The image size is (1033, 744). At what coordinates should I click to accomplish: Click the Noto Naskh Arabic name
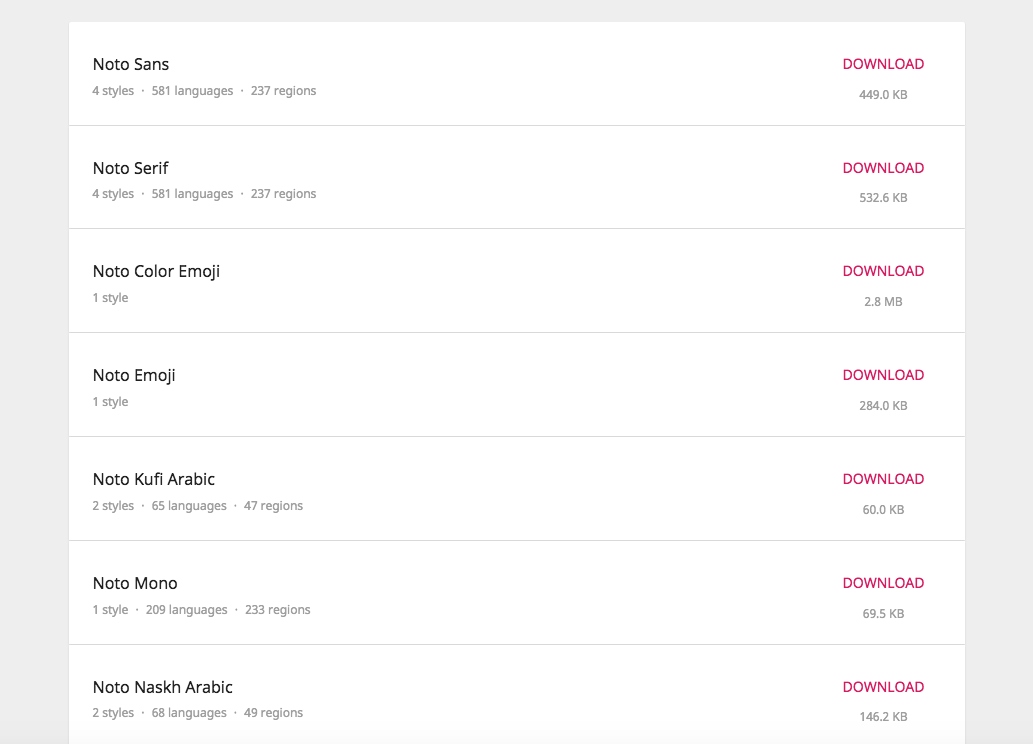tap(163, 687)
